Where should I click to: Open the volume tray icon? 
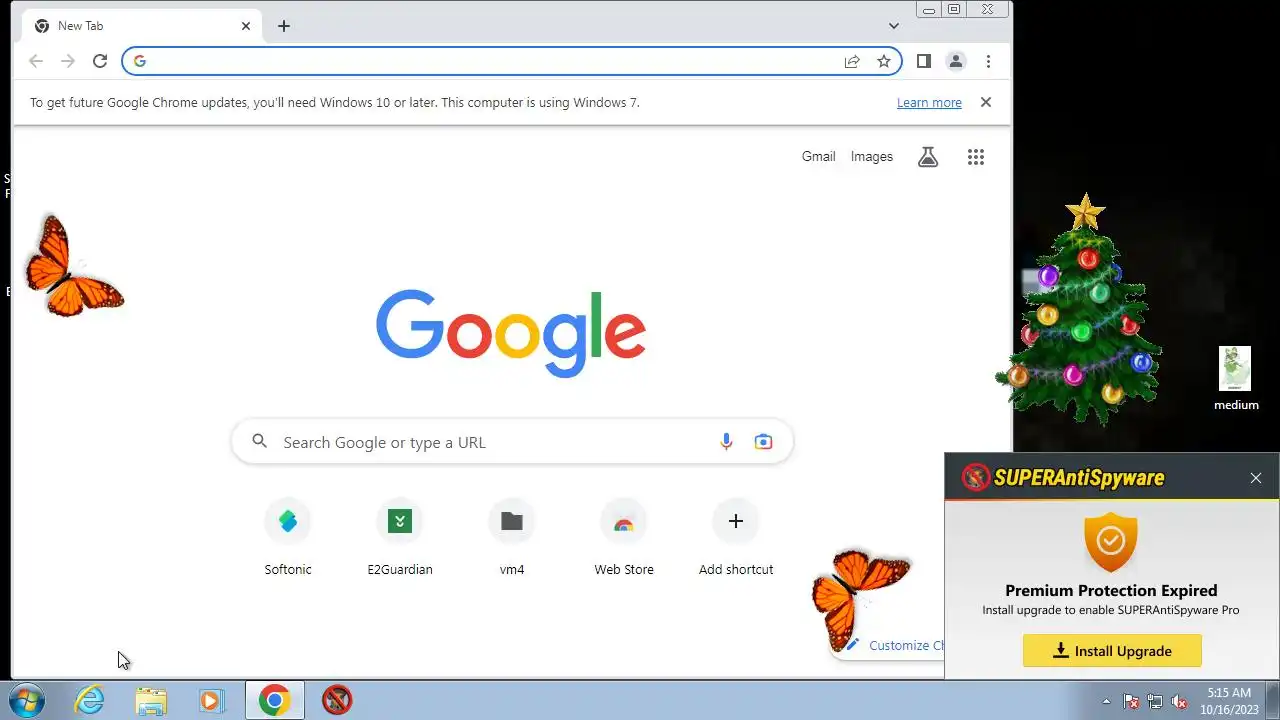1179,701
